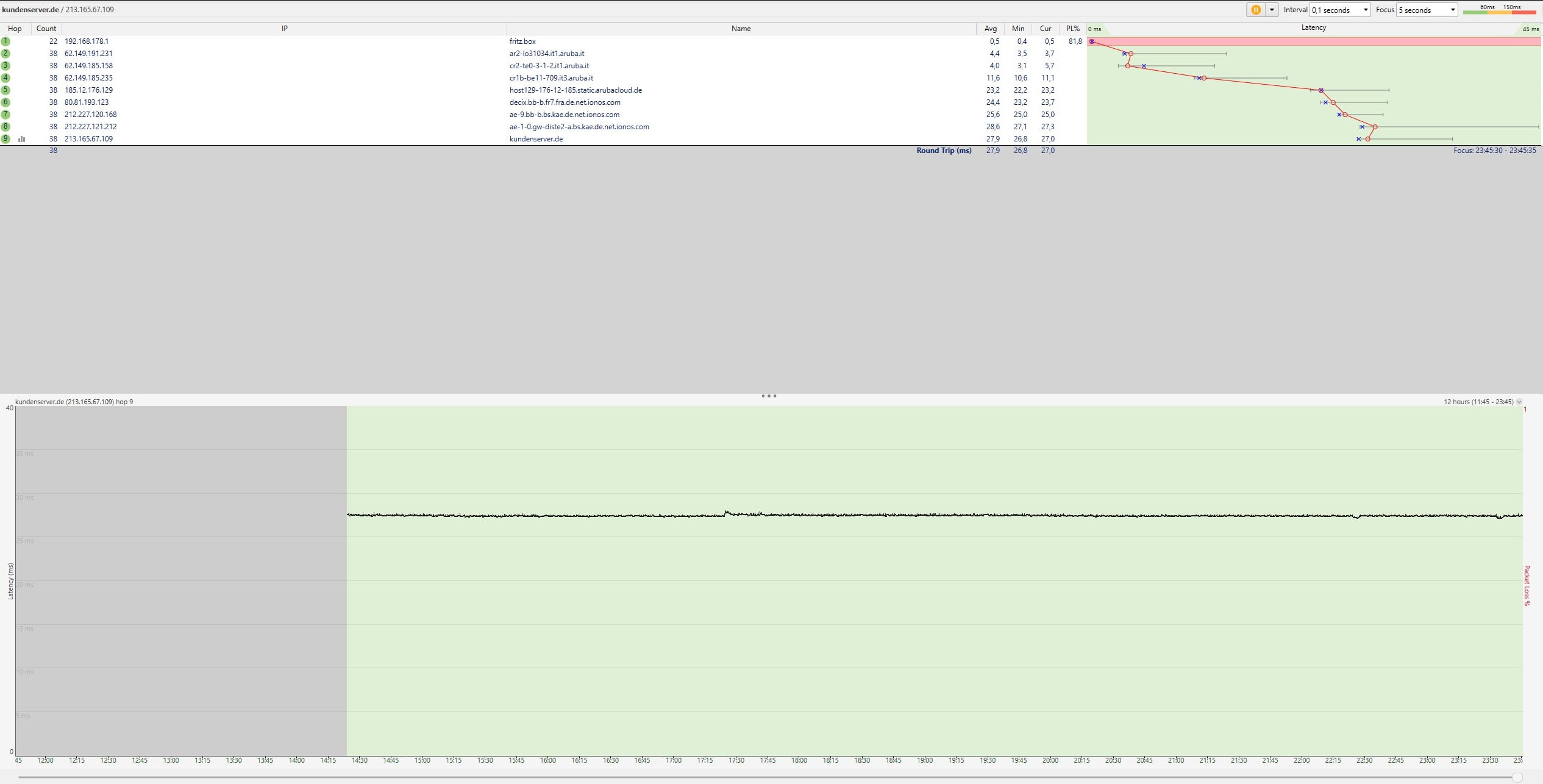Sort by the PL% column header
Screen dimensions: 1543x784
point(1072,29)
